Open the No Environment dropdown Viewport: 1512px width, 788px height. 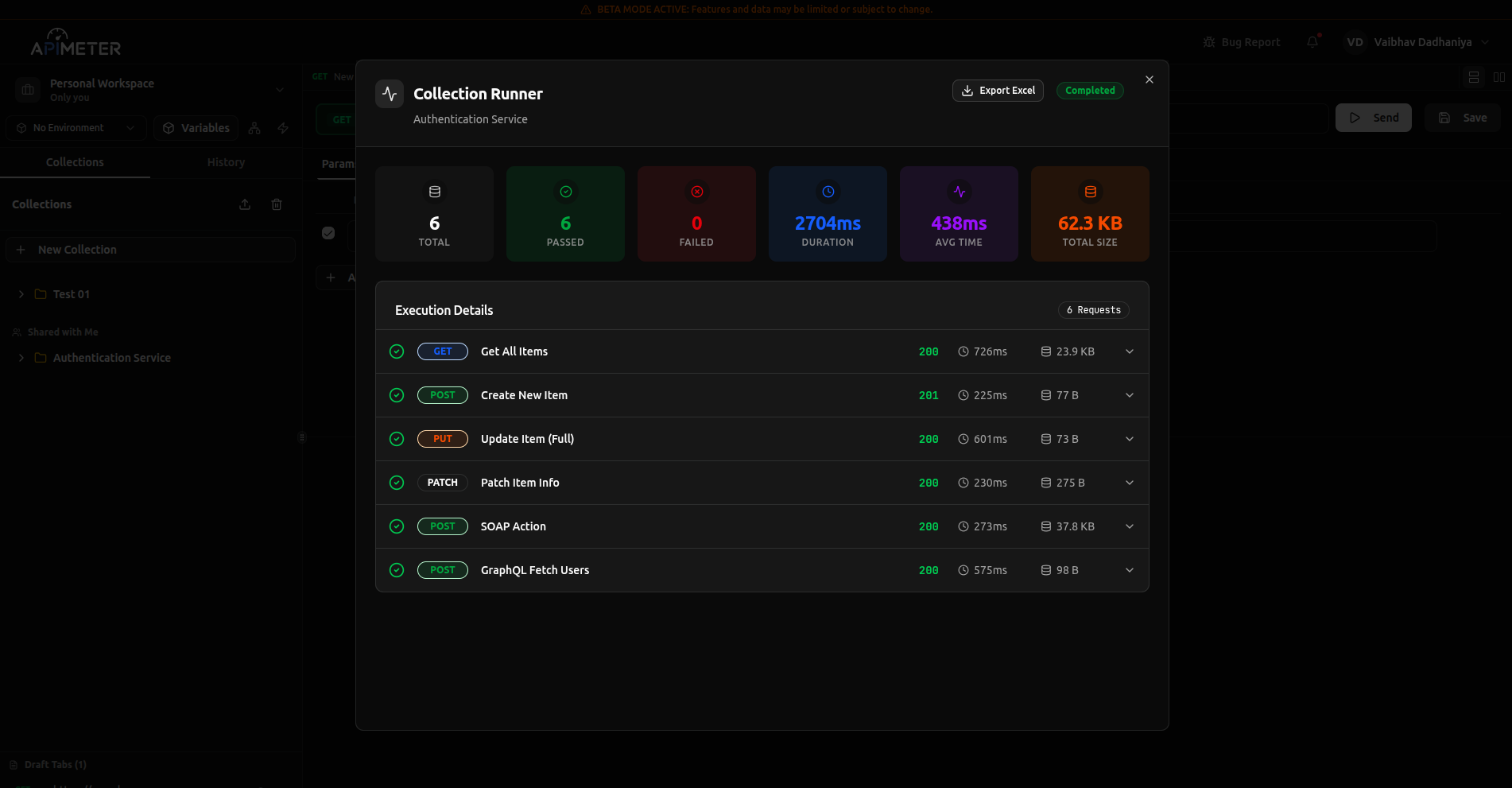click(75, 127)
